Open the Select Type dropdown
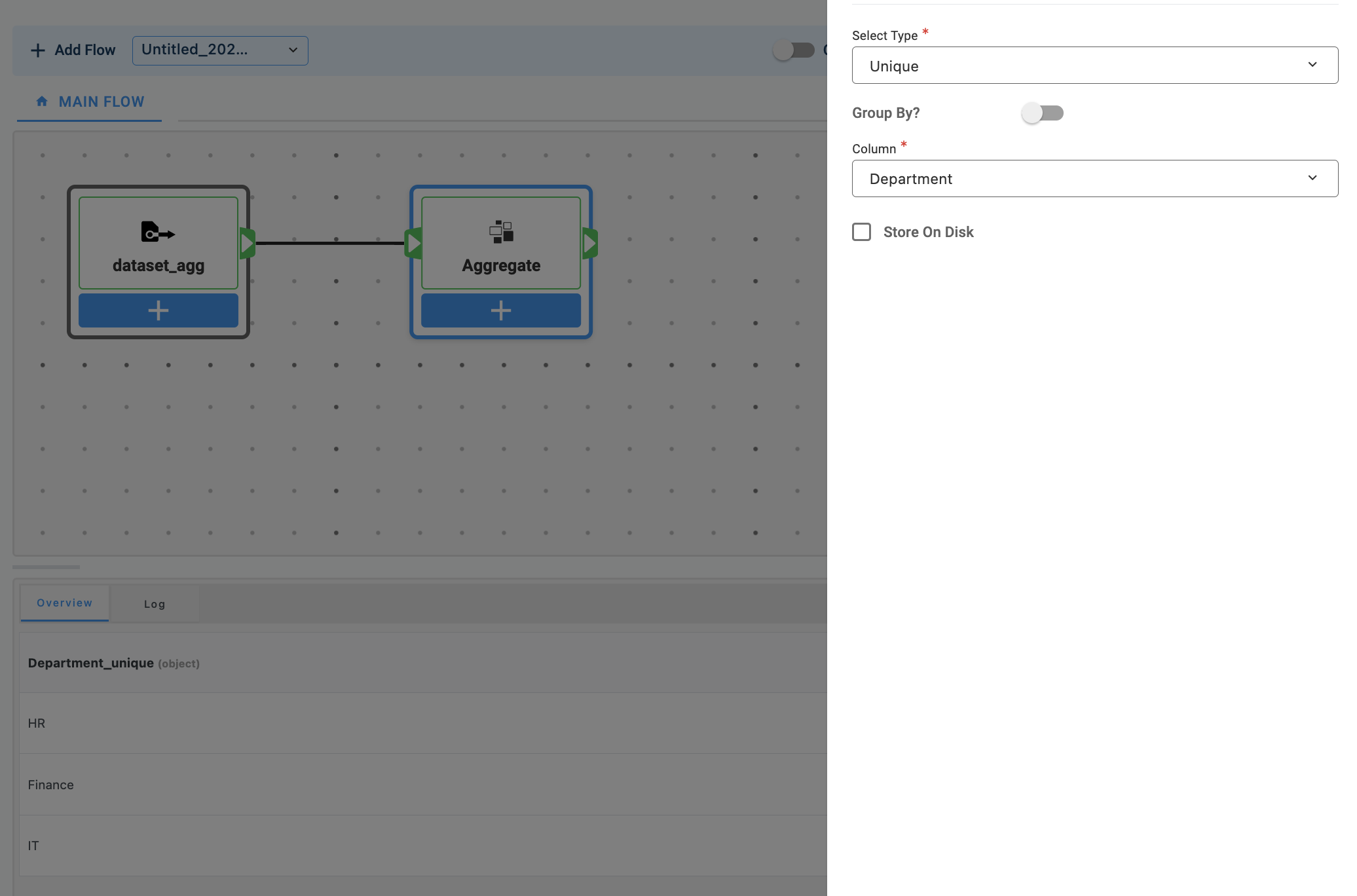Screen dimensions: 1357x896 point(1094,65)
